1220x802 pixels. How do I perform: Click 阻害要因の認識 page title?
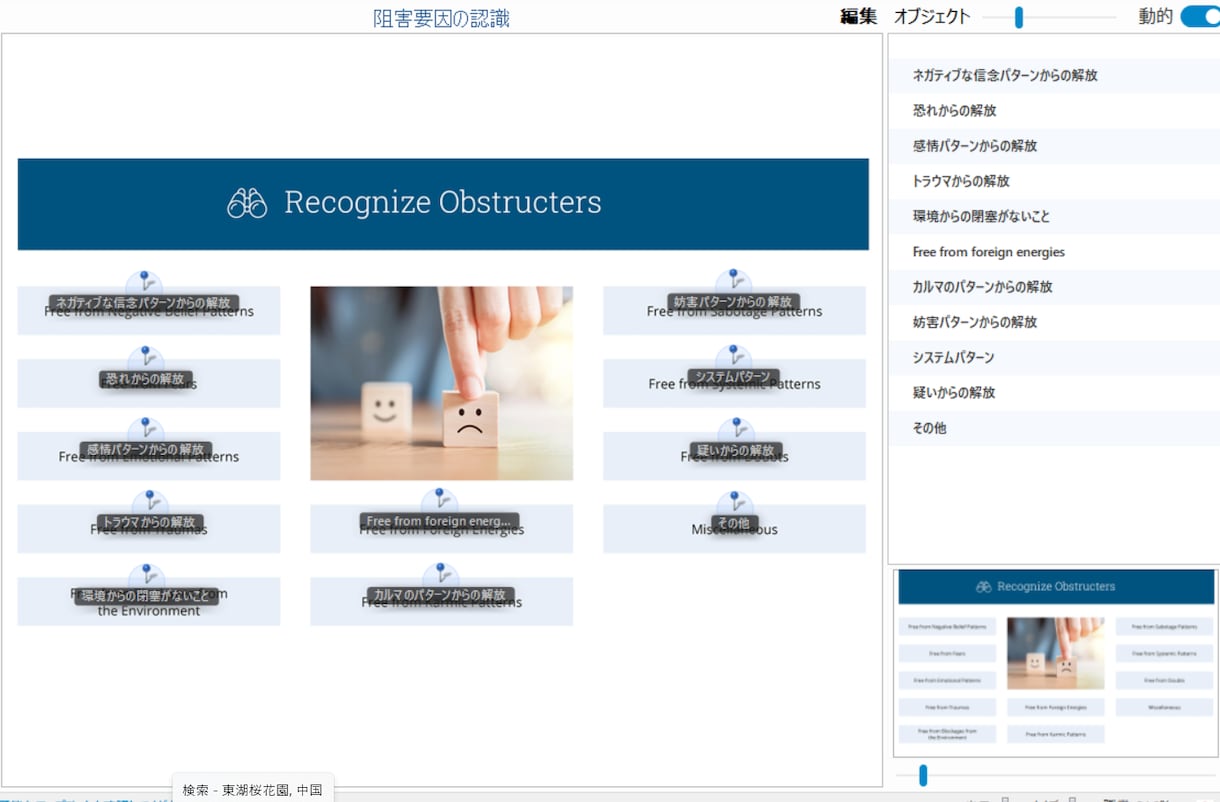click(441, 18)
